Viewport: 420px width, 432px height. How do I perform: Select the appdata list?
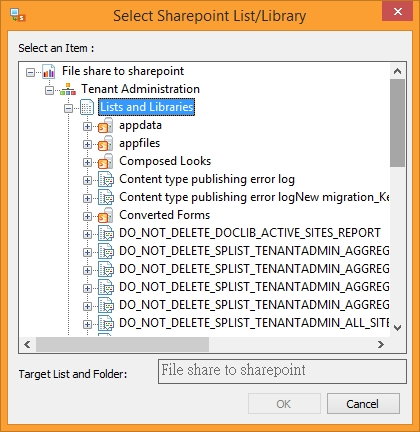point(140,125)
